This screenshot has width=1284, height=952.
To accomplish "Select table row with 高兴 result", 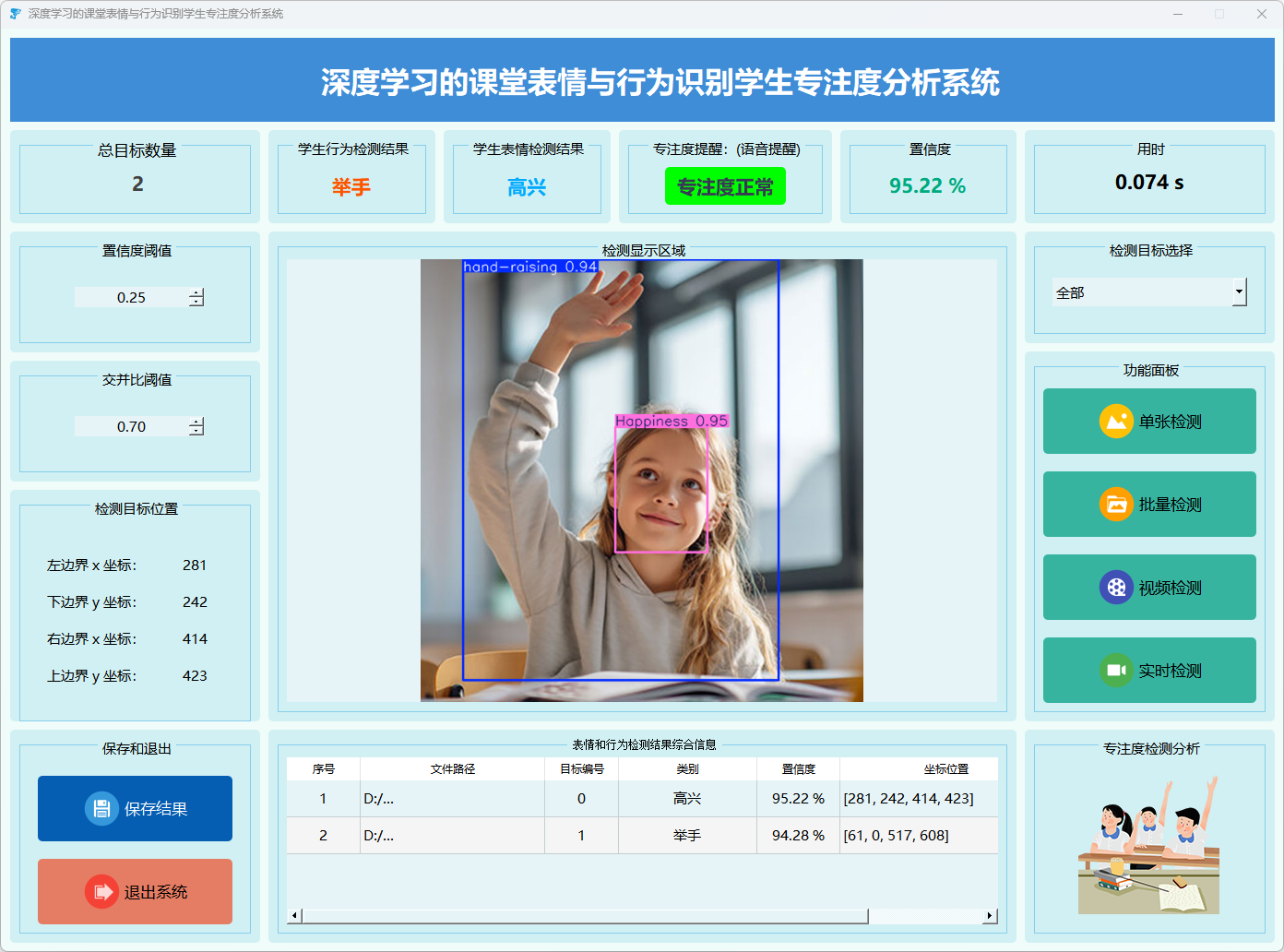I will point(687,799).
